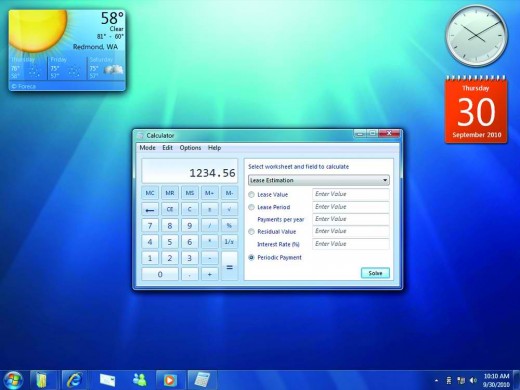Image resolution: width=520 pixels, height=390 pixels.
Task: Click digit 5 on the keypad
Action: (170, 242)
